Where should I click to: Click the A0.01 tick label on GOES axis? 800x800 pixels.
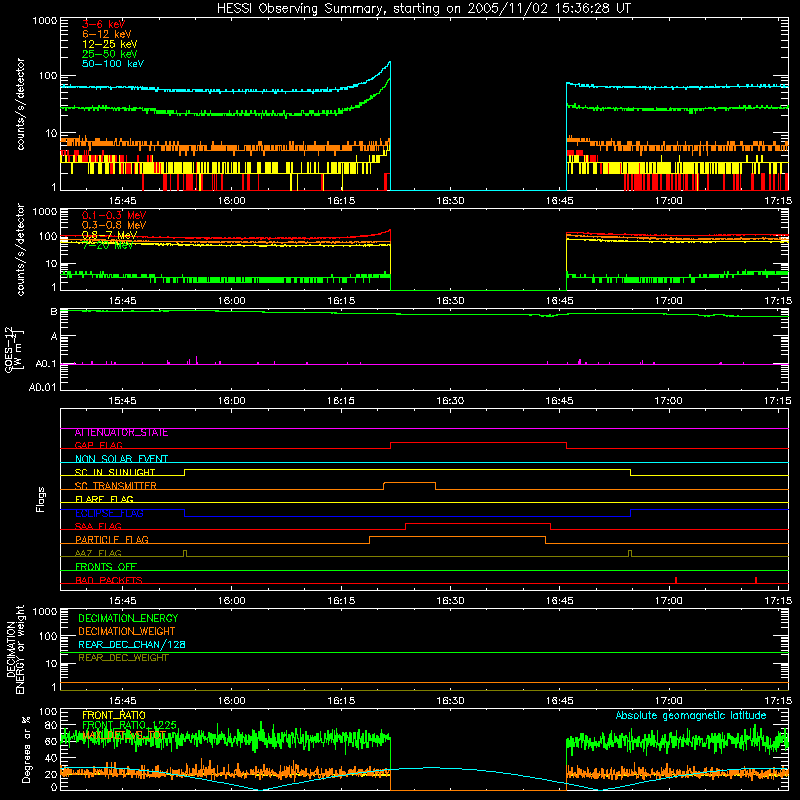(42, 387)
